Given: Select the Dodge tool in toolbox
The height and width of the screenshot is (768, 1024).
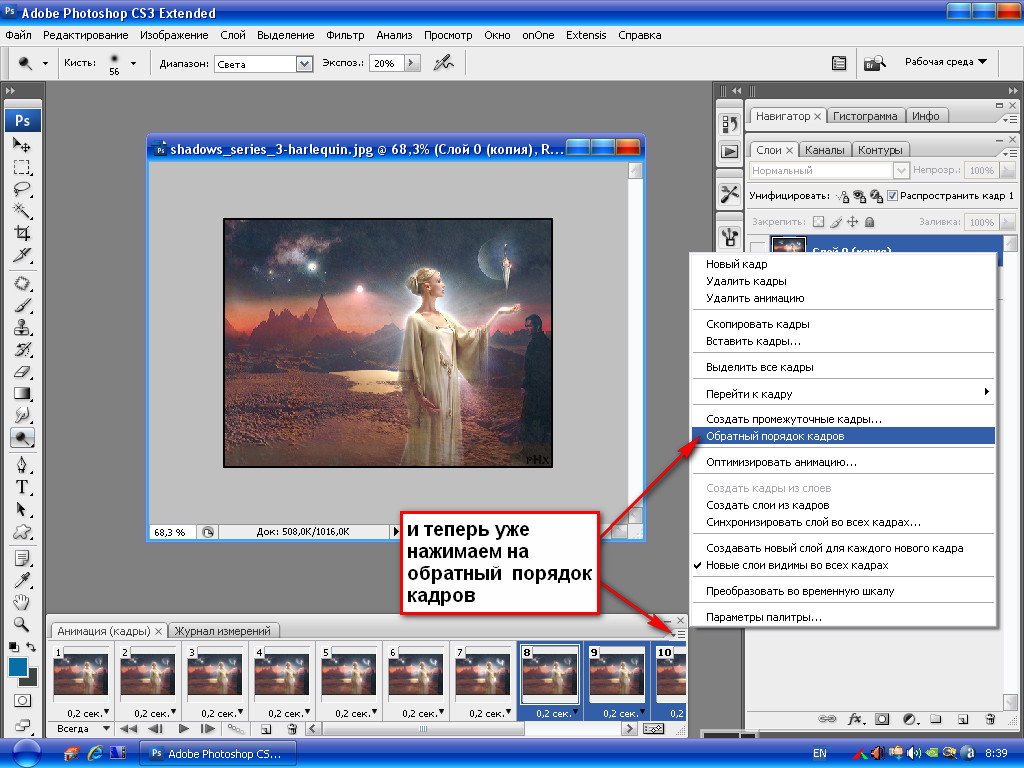Looking at the screenshot, I should 22,438.
